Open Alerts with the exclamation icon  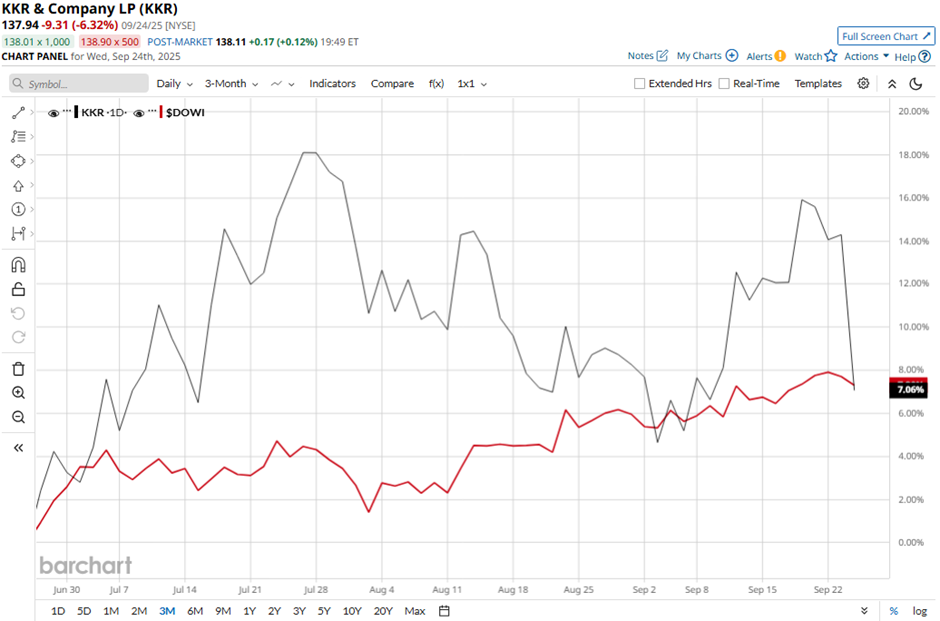780,56
